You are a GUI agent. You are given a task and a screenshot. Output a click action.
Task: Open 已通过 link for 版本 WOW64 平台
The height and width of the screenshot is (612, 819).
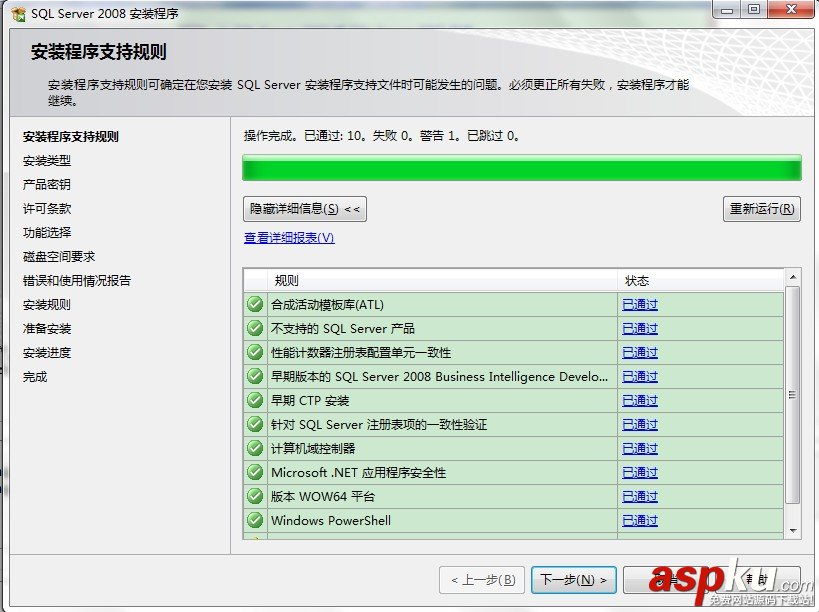coord(640,497)
